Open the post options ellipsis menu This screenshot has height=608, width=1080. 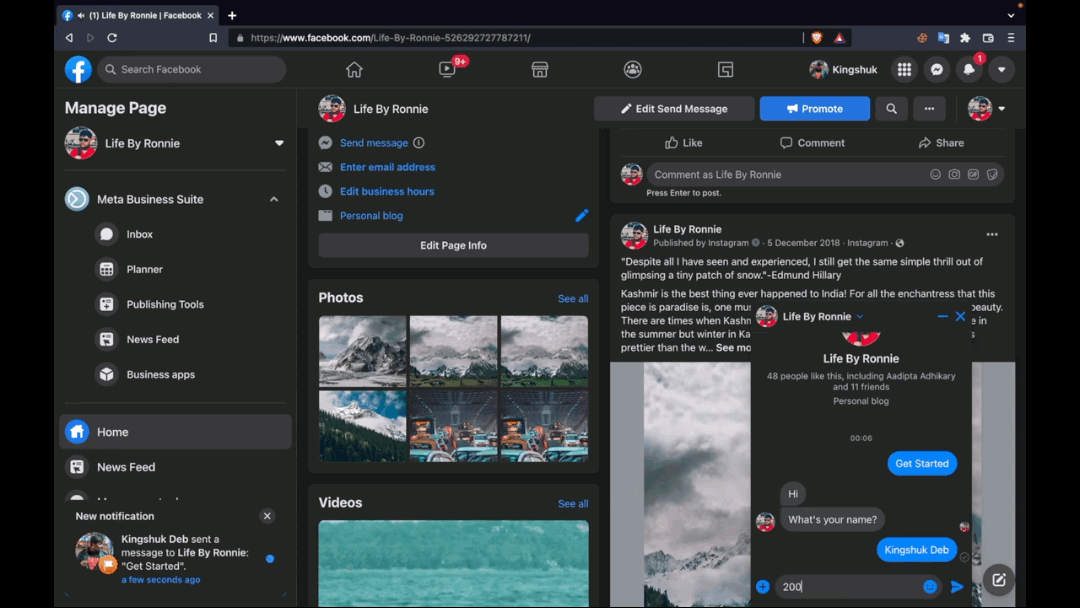(x=992, y=235)
